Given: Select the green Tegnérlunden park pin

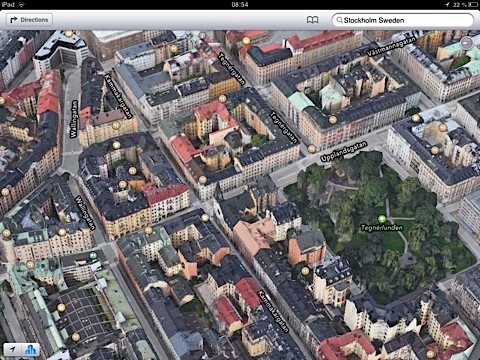Looking at the screenshot, I should [x=382, y=219].
